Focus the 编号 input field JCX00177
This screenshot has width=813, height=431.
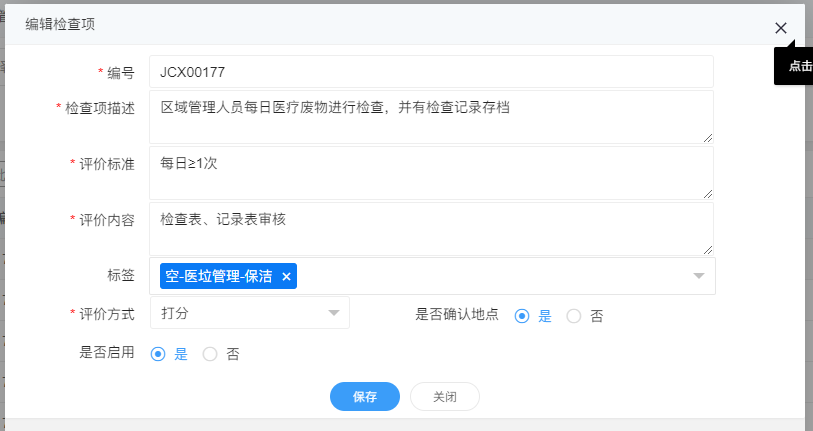(x=431, y=72)
